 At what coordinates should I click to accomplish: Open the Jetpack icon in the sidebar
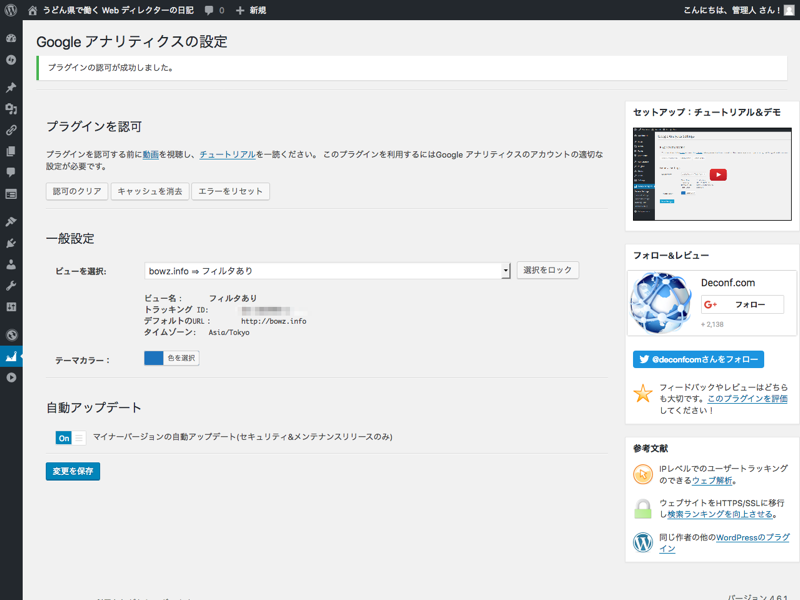(11, 60)
